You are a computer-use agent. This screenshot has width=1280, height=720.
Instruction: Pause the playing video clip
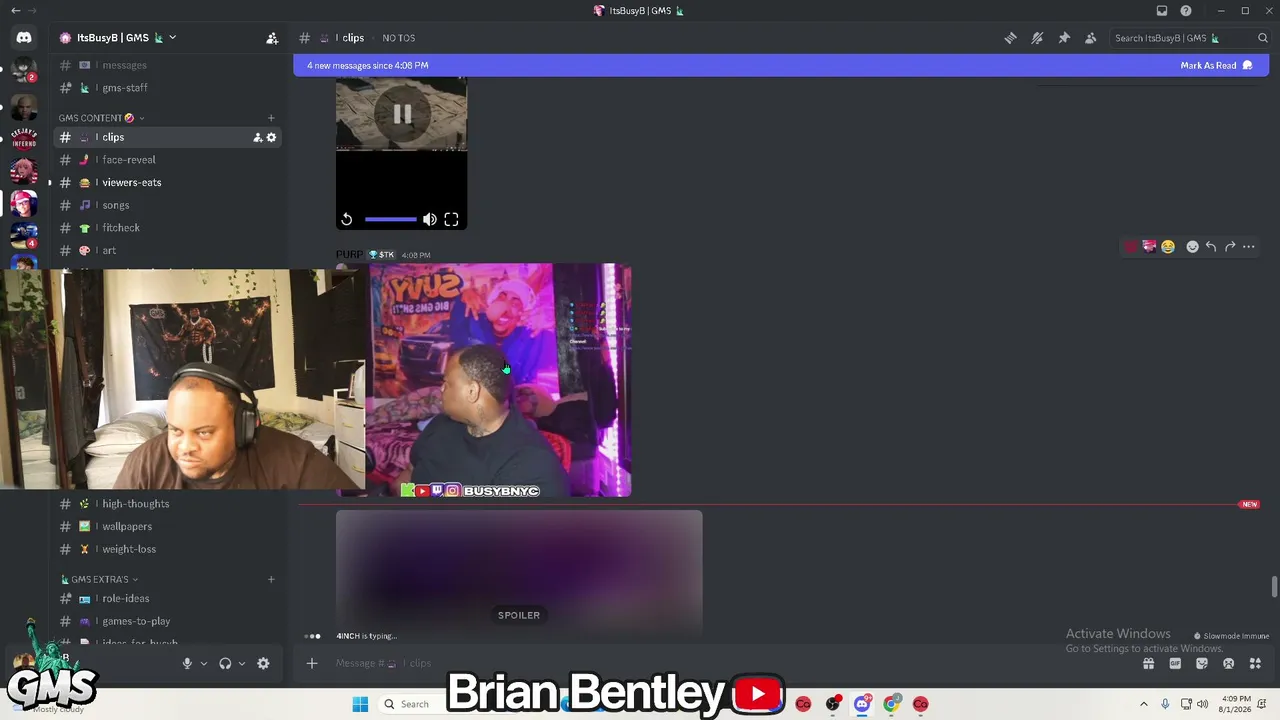[402, 114]
